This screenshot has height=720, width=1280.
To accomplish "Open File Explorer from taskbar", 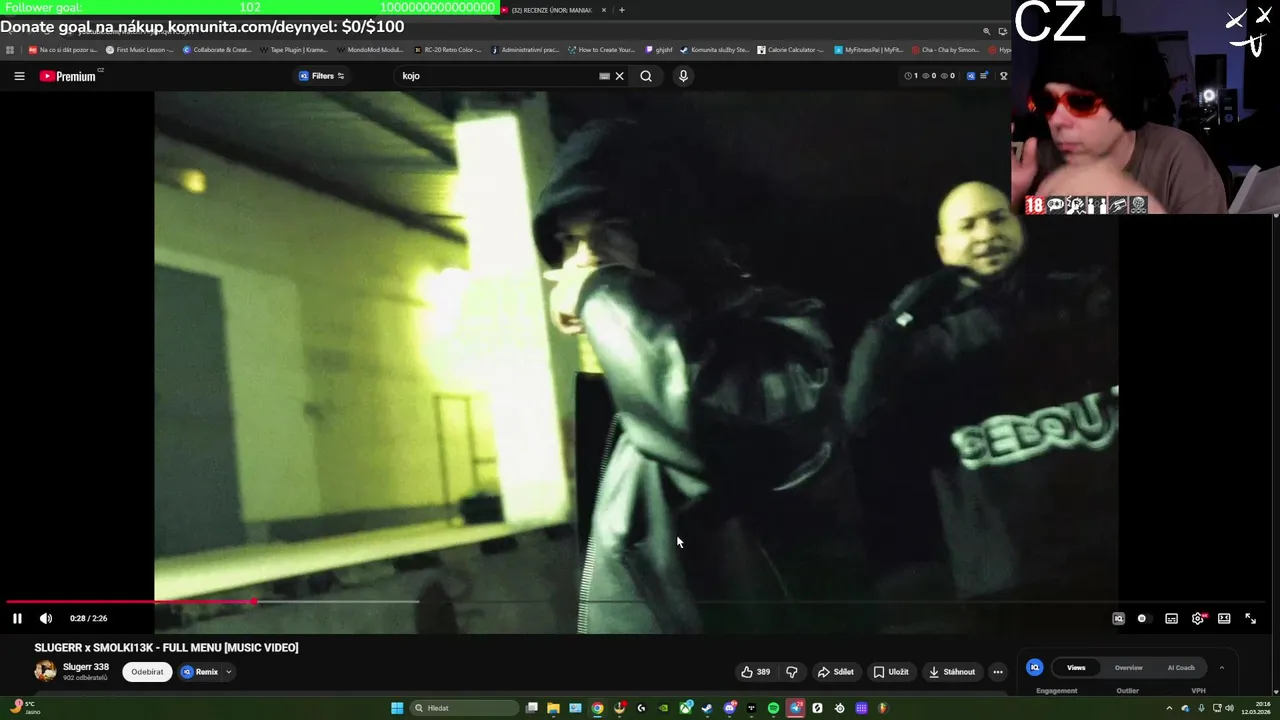I will pos(553,708).
